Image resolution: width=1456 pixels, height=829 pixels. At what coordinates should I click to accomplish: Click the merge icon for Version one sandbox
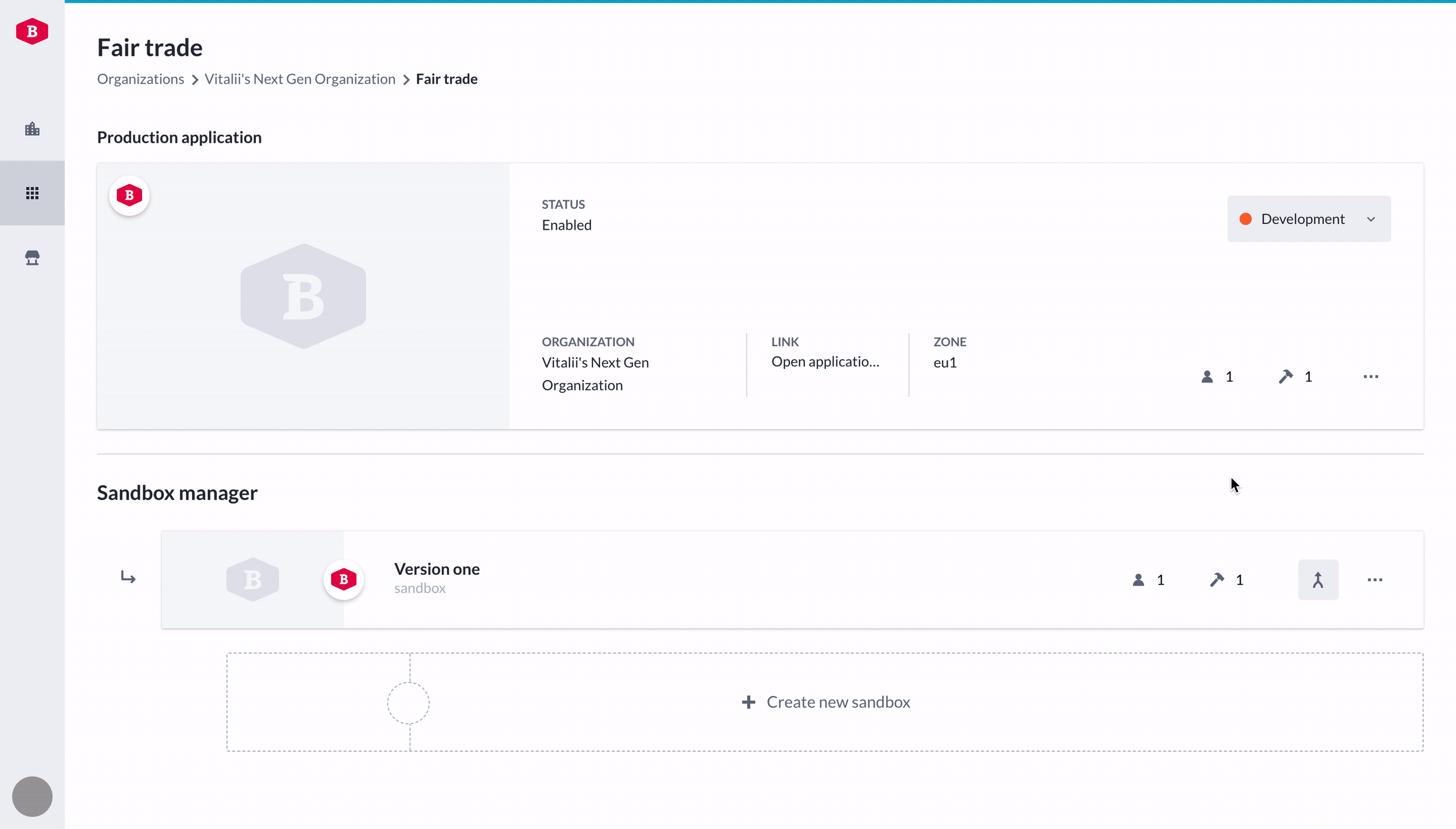pos(1318,579)
